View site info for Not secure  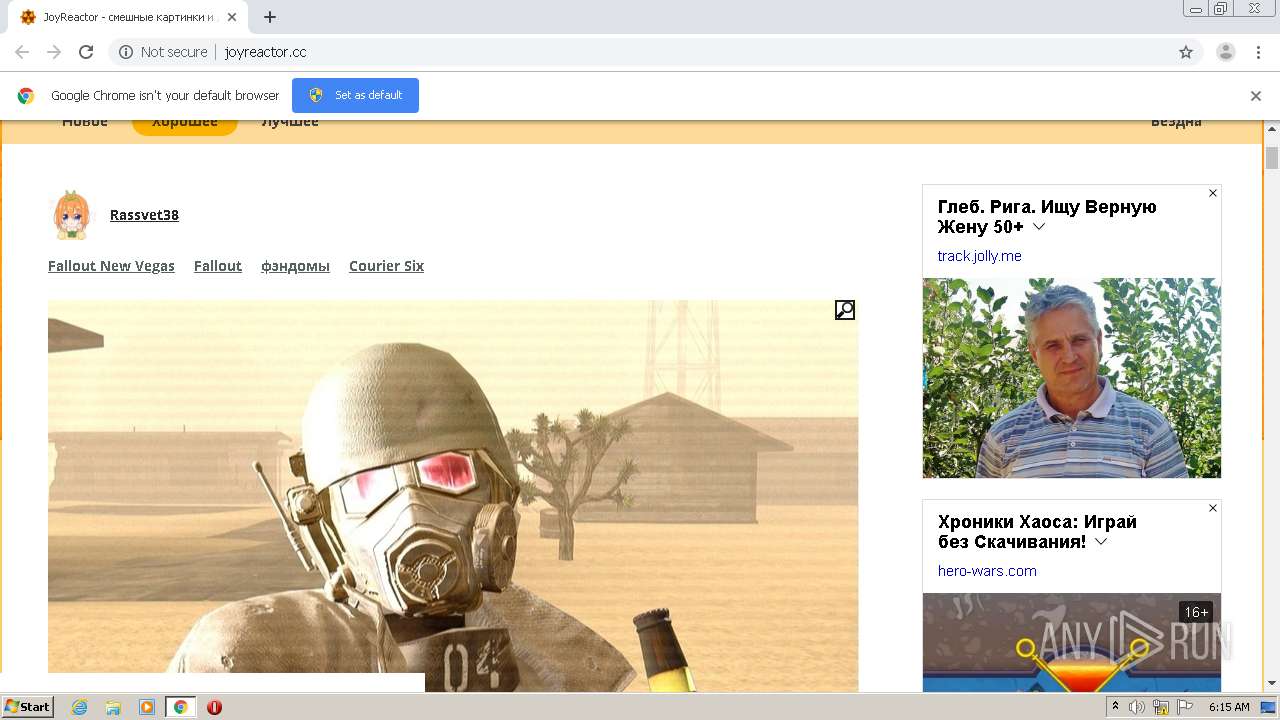coord(163,52)
